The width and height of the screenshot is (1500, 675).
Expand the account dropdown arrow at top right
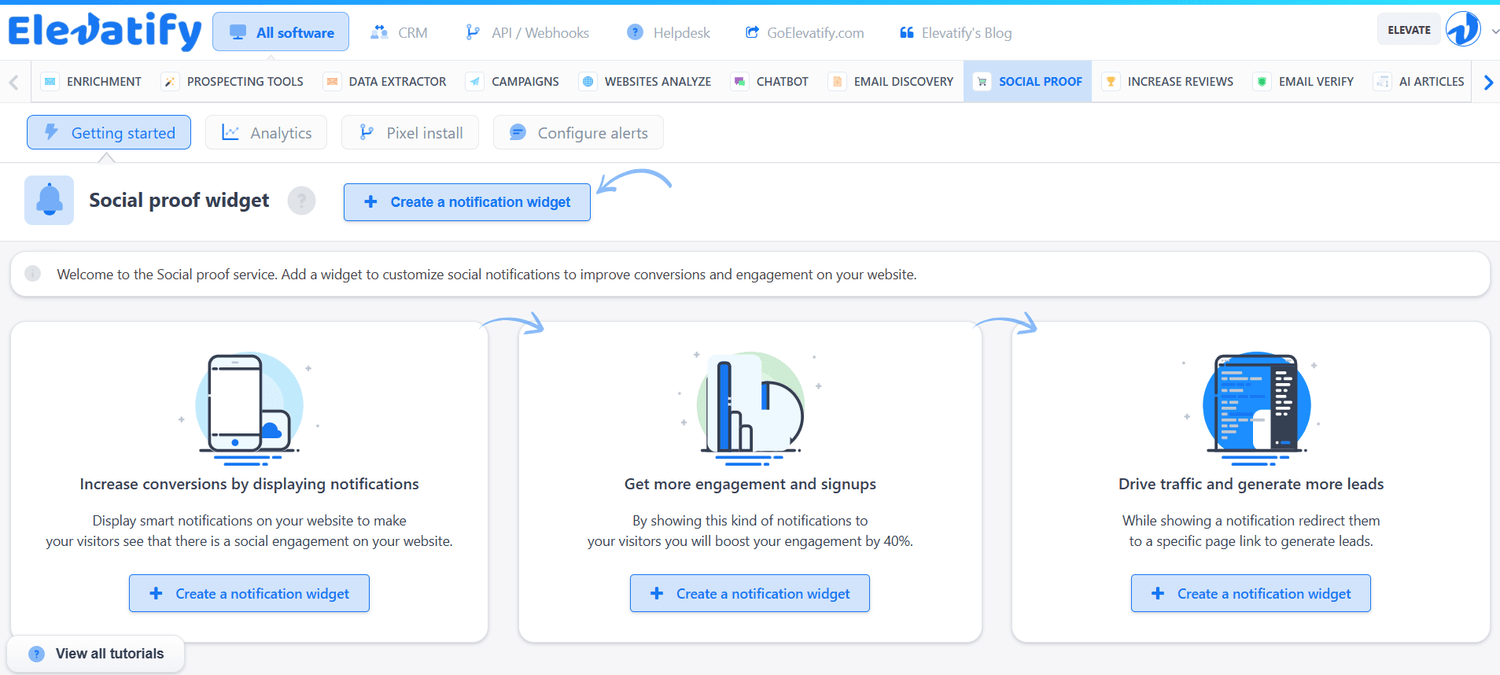1494,32
